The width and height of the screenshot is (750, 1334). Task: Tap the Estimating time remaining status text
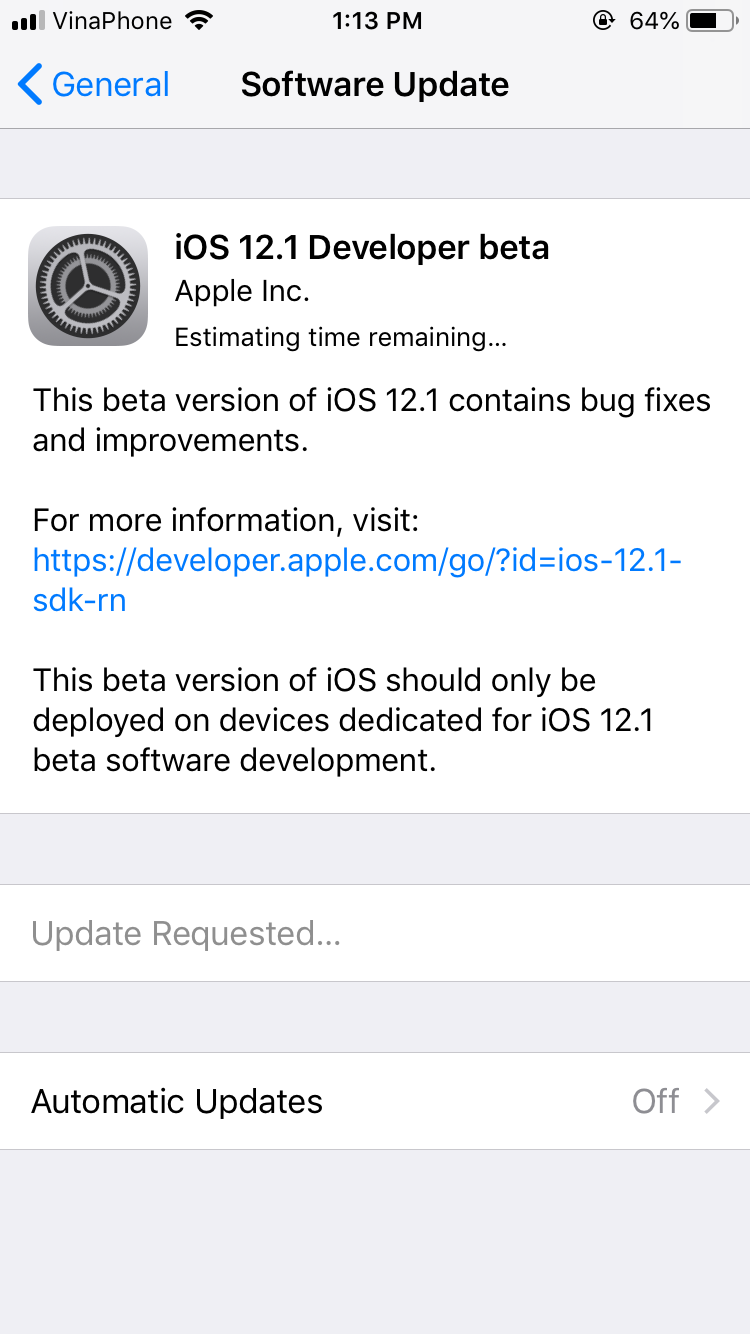pos(340,337)
